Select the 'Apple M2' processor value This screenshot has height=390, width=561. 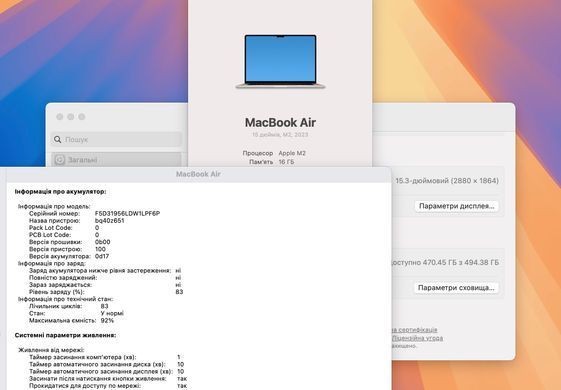[x=292, y=153]
